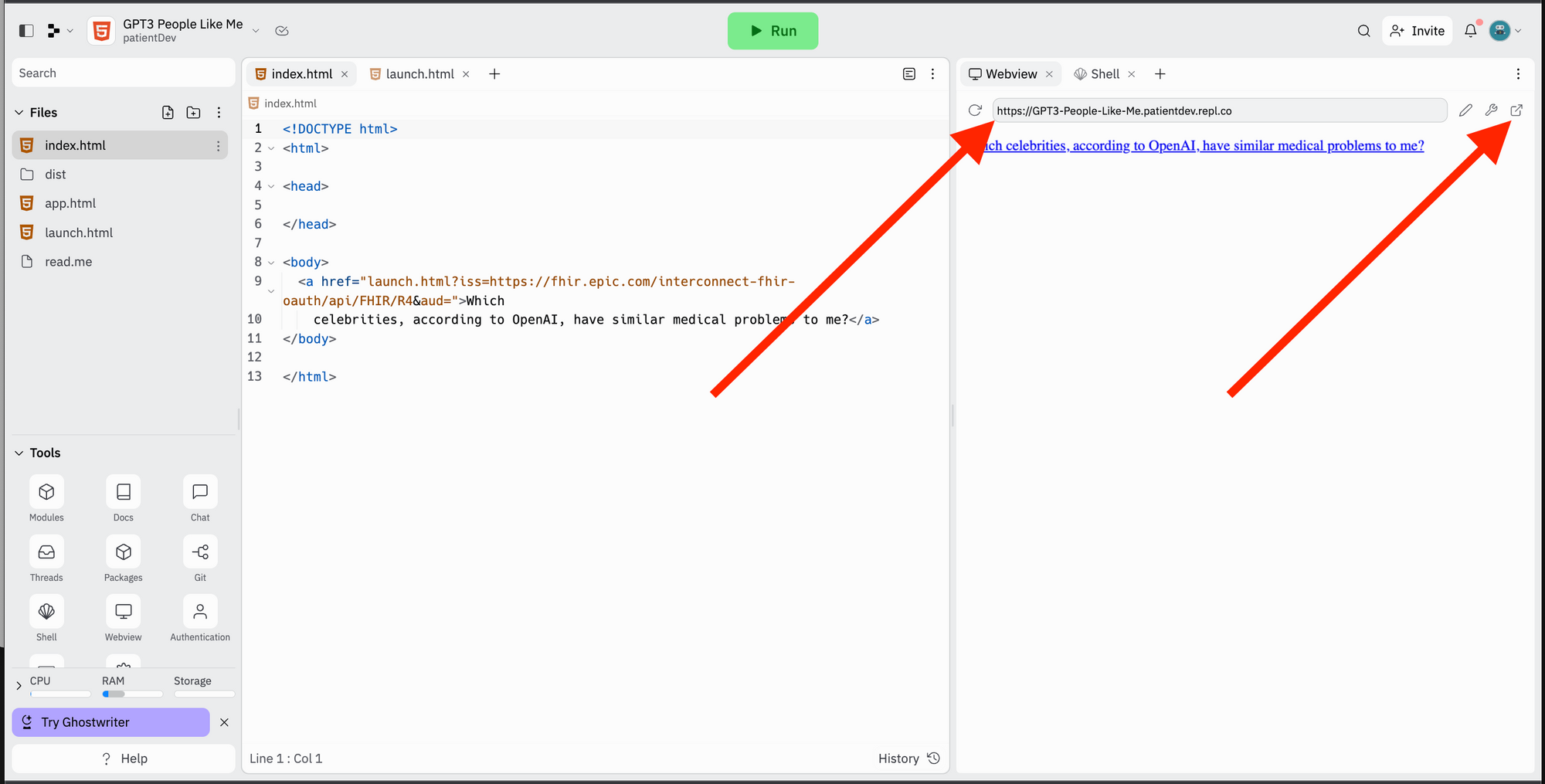Collapse the Tools section
The image size is (1545, 784).
[19, 453]
